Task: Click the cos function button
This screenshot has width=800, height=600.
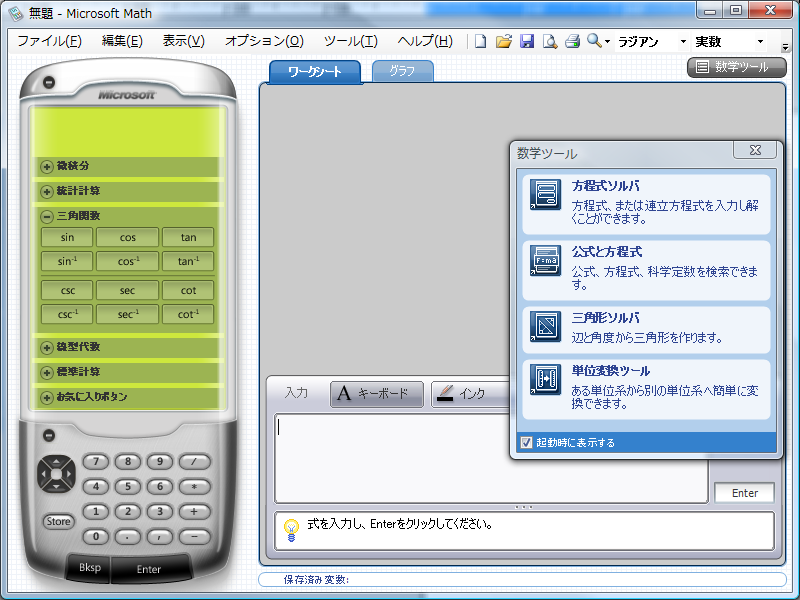Action: [x=128, y=237]
